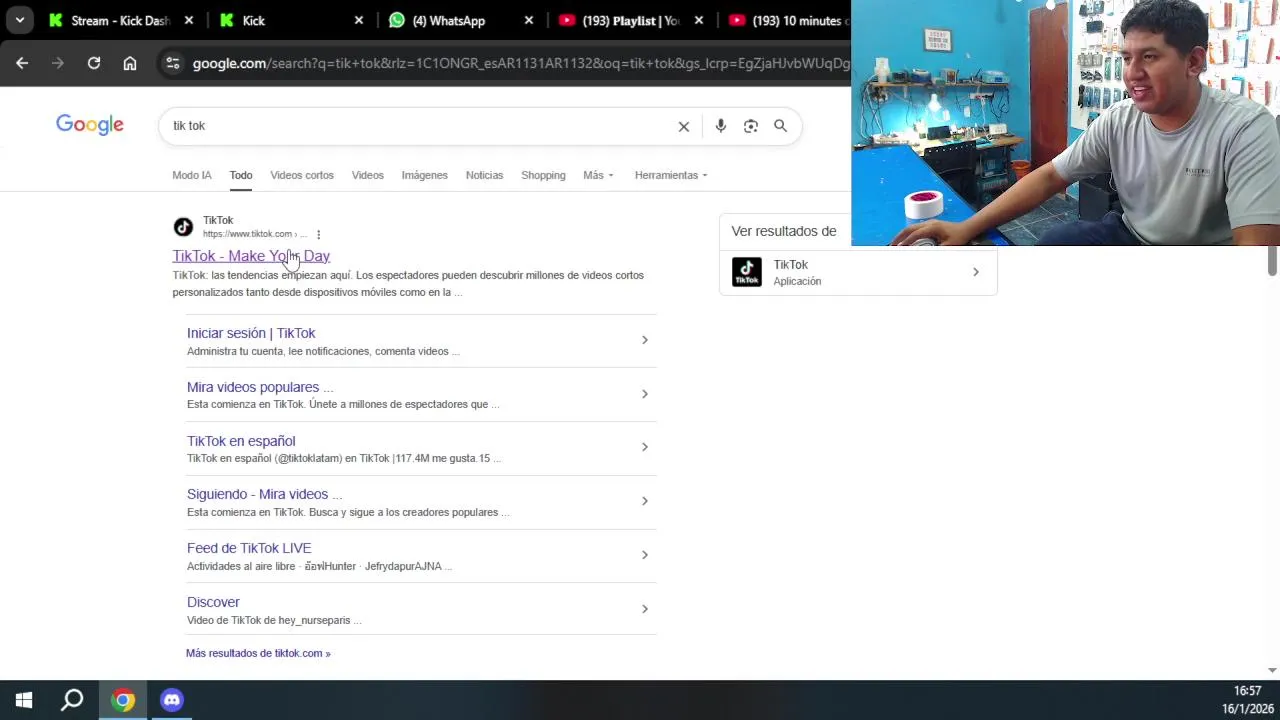The image size is (1280, 720).
Task: Close the Playlist YouTube tab
Action: [699, 20]
